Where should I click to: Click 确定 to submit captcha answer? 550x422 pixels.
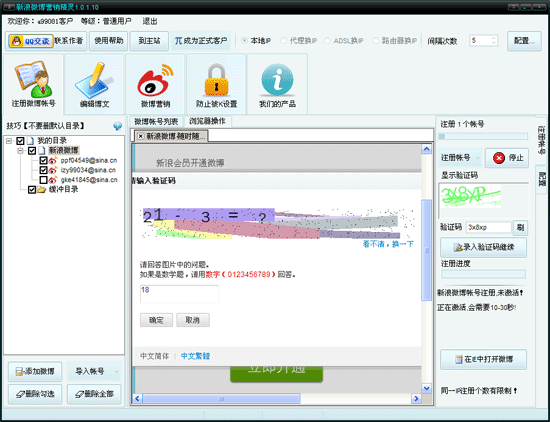tap(156, 320)
